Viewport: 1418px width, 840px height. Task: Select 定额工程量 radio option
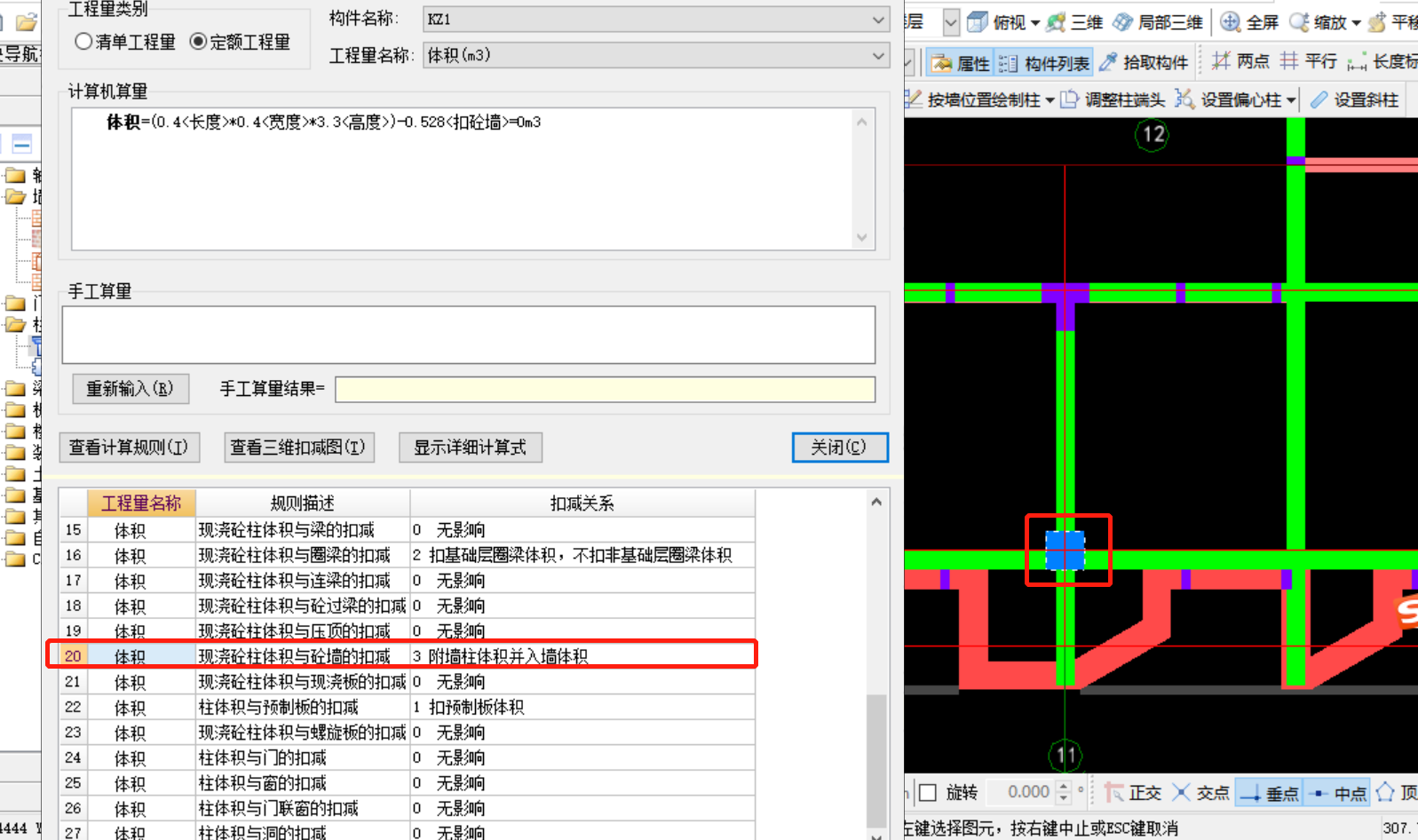(x=240, y=42)
